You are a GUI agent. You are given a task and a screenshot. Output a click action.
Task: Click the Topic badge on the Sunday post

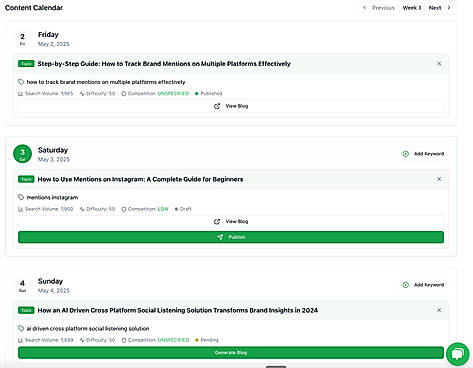point(26,310)
